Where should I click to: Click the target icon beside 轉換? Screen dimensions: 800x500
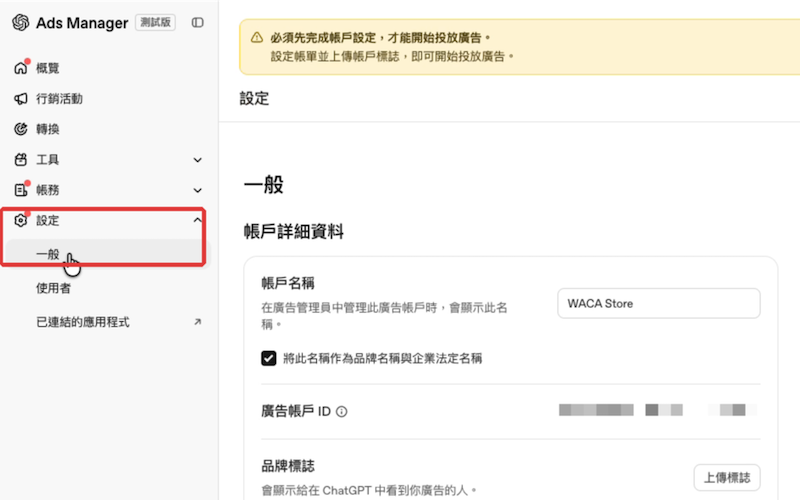click(x=20, y=129)
